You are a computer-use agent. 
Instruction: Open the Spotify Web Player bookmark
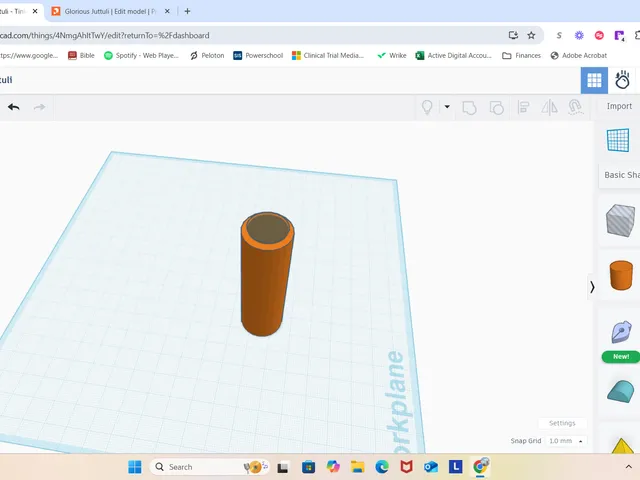click(x=141, y=56)
